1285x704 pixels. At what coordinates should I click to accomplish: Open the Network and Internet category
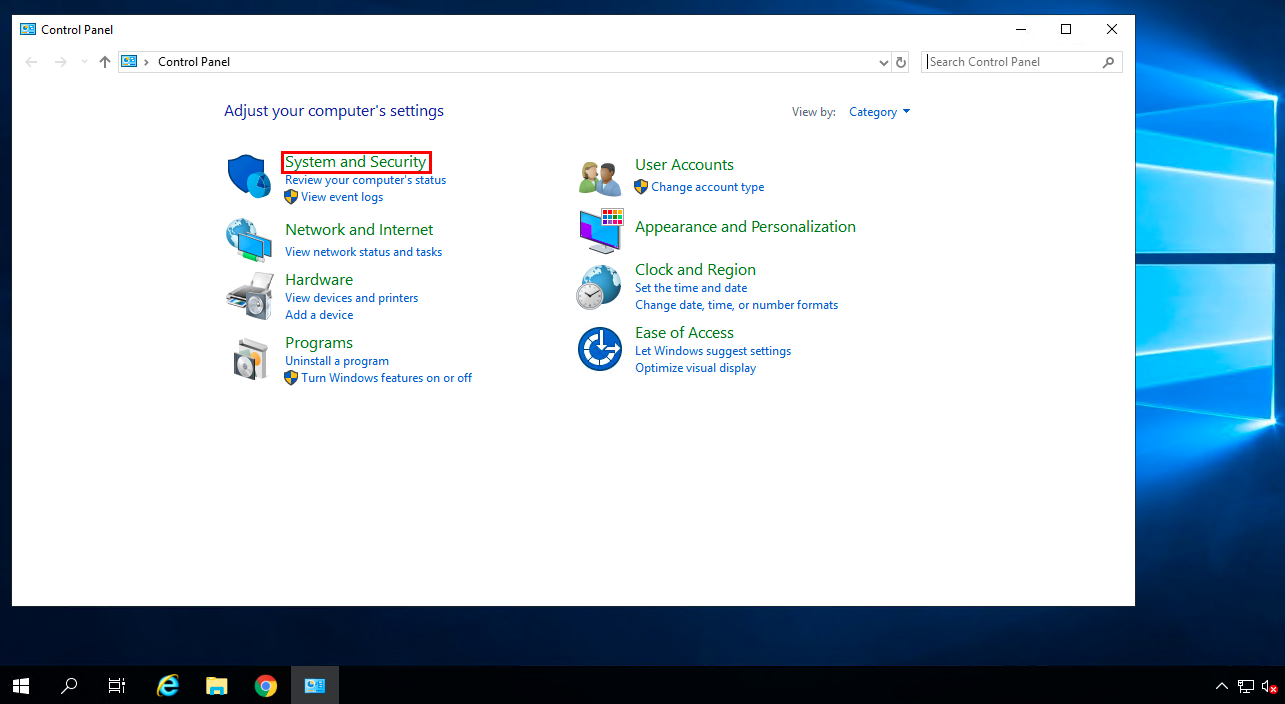[359, 230]
